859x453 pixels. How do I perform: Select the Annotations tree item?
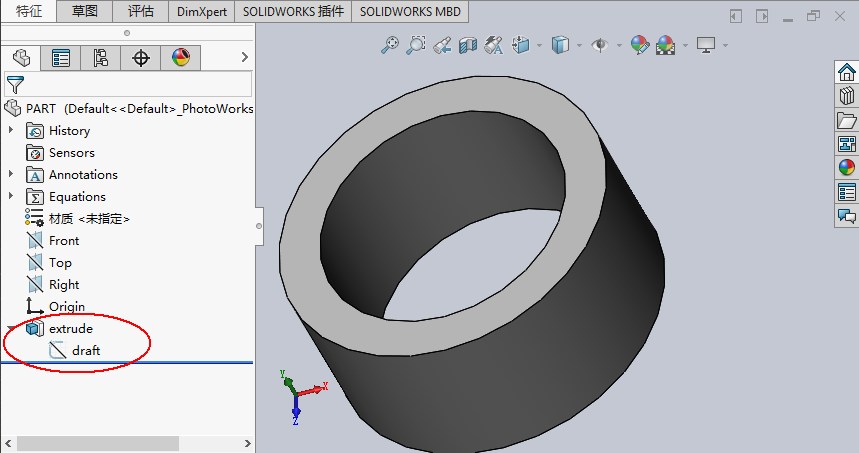83,175
